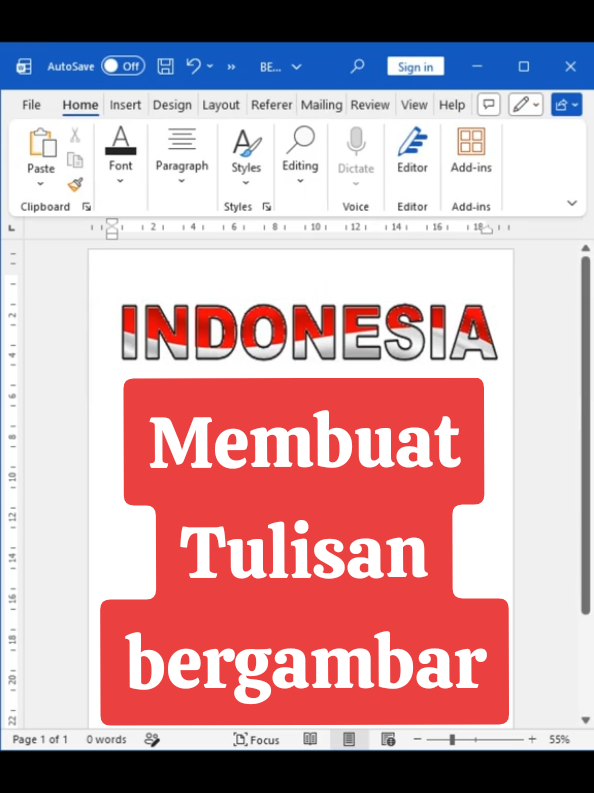This screenshot has width=594, height=793.
Task: Switch to the Review tab
Action: click(x=370, y=105)
